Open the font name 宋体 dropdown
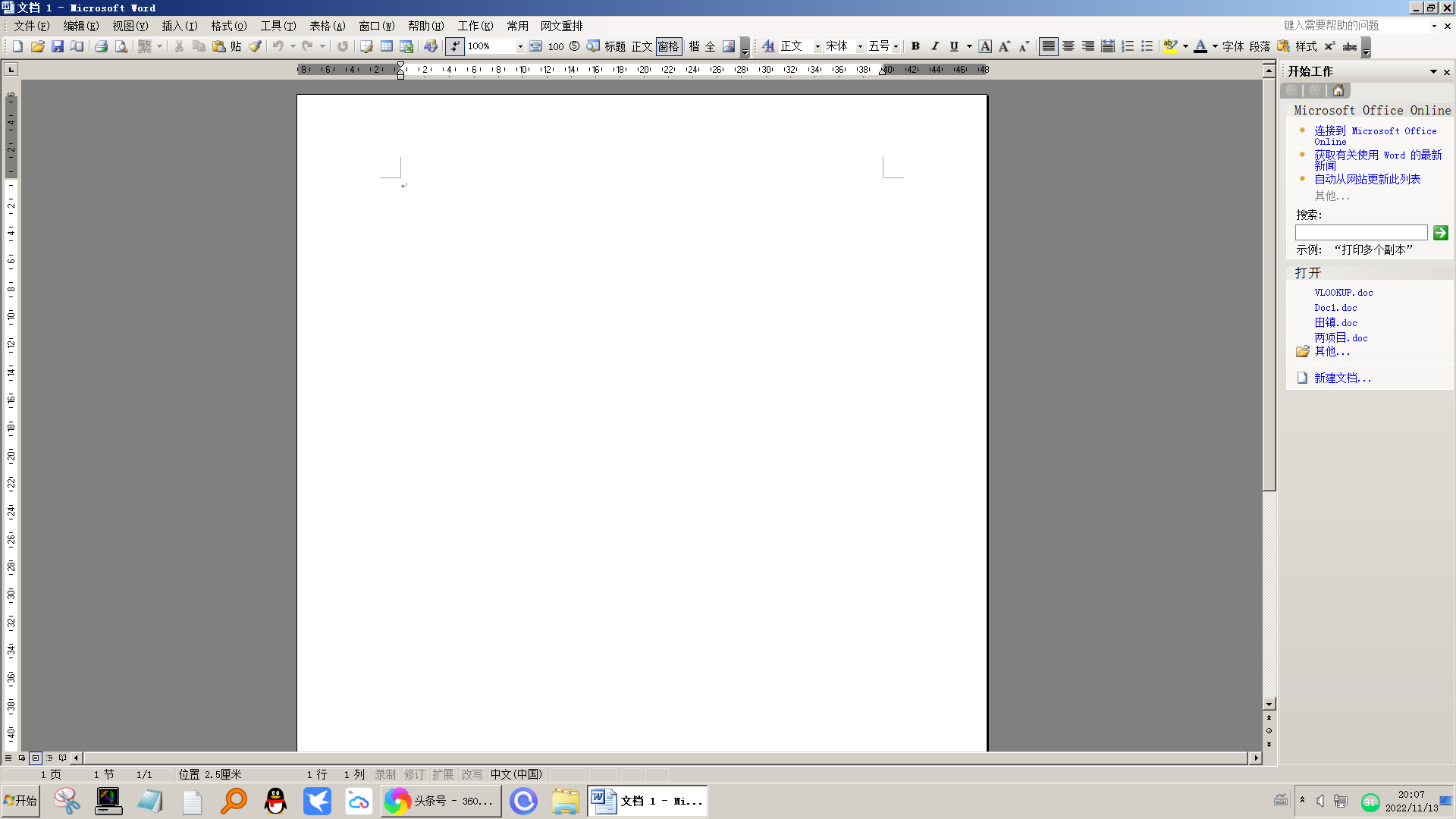Image resolution: width=1456 pixels, height=819 pixels. 860,46
